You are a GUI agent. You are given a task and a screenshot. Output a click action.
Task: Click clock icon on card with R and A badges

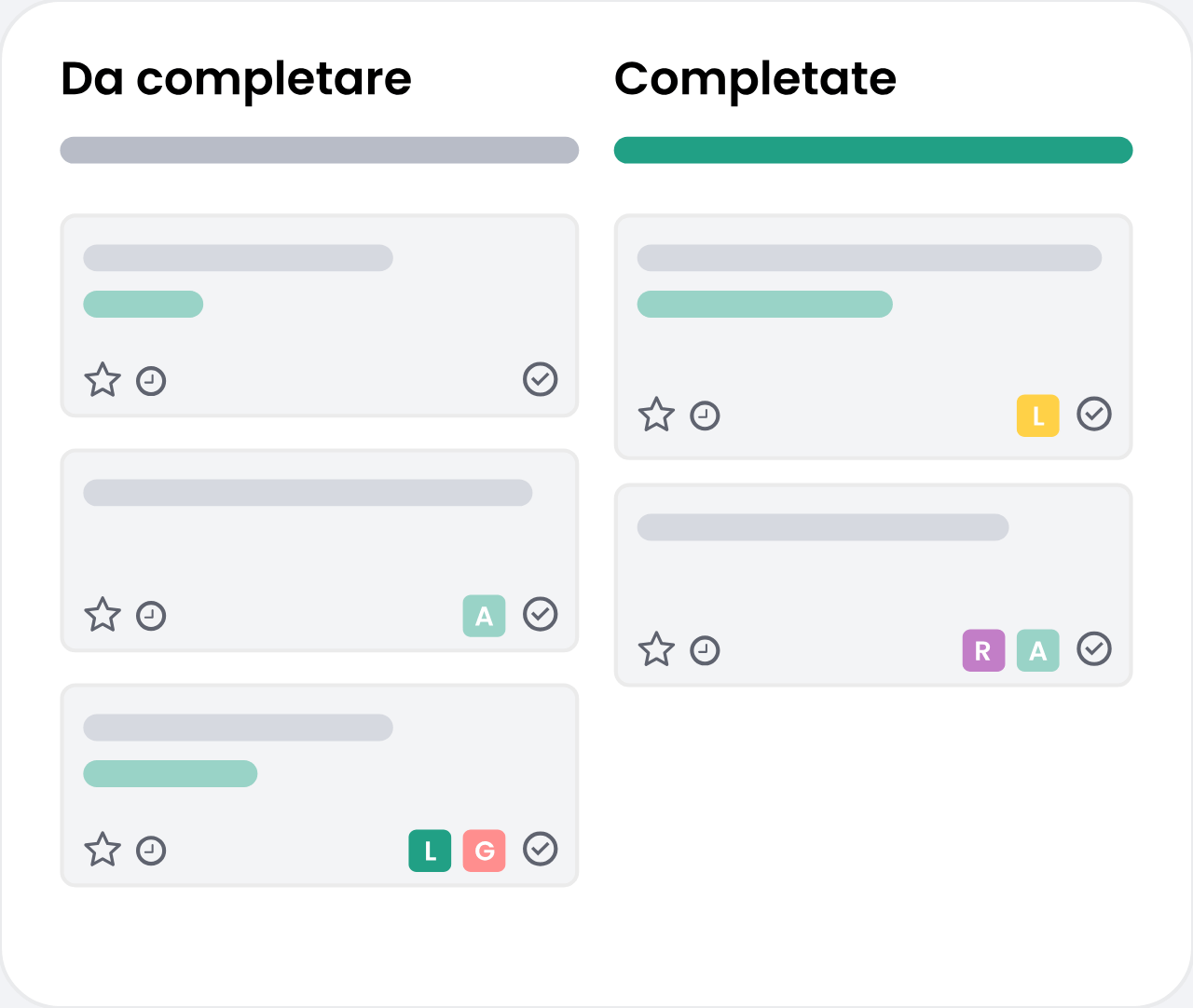tap(705, 650)
